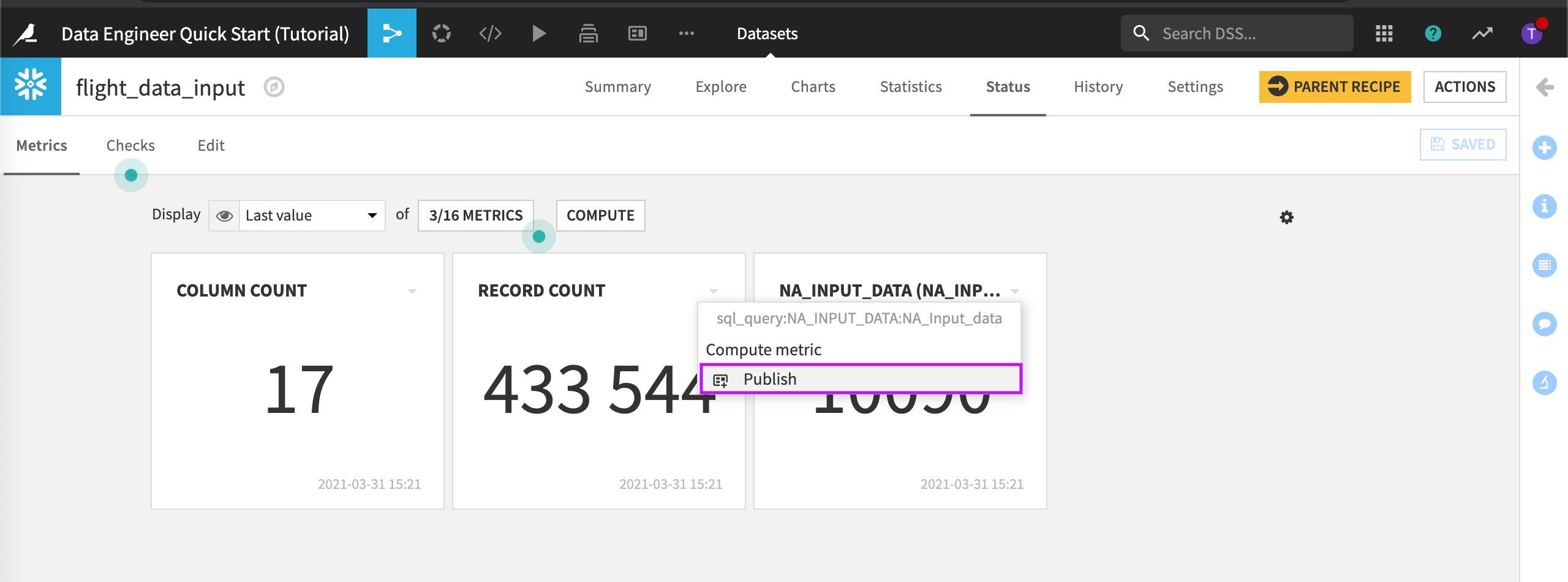This screenshot has height=582, width=1568.
Task: Select the Status tab
Action: 1008,86
